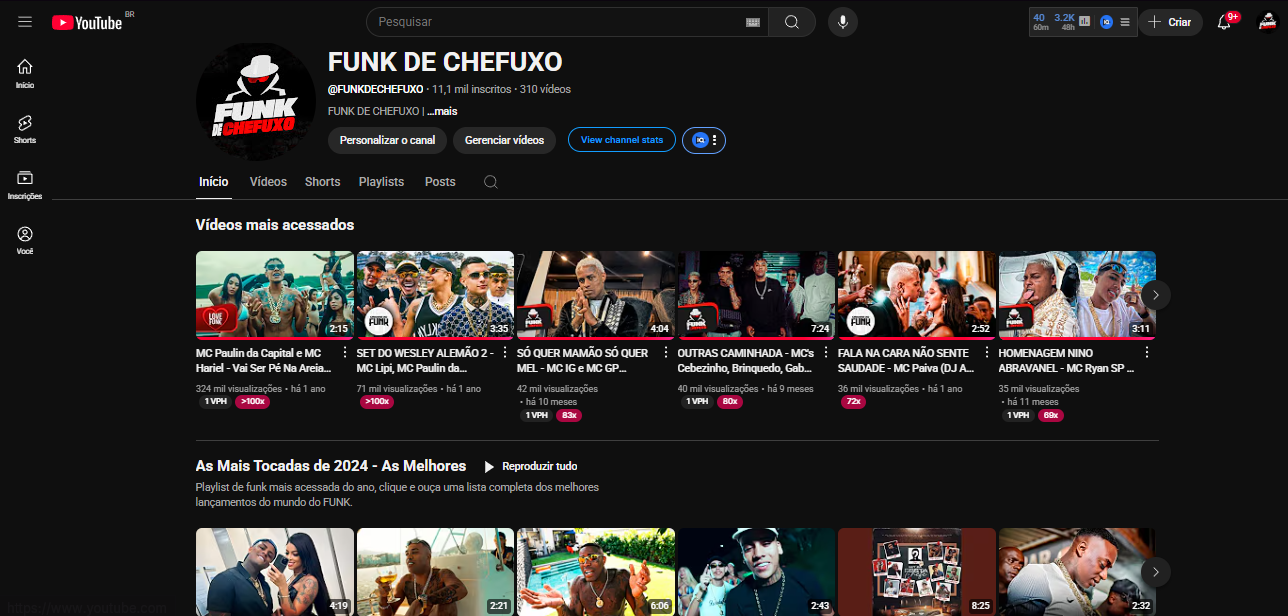Open the hamburger guide menu
1288x616 pixels.
(25, 22)
